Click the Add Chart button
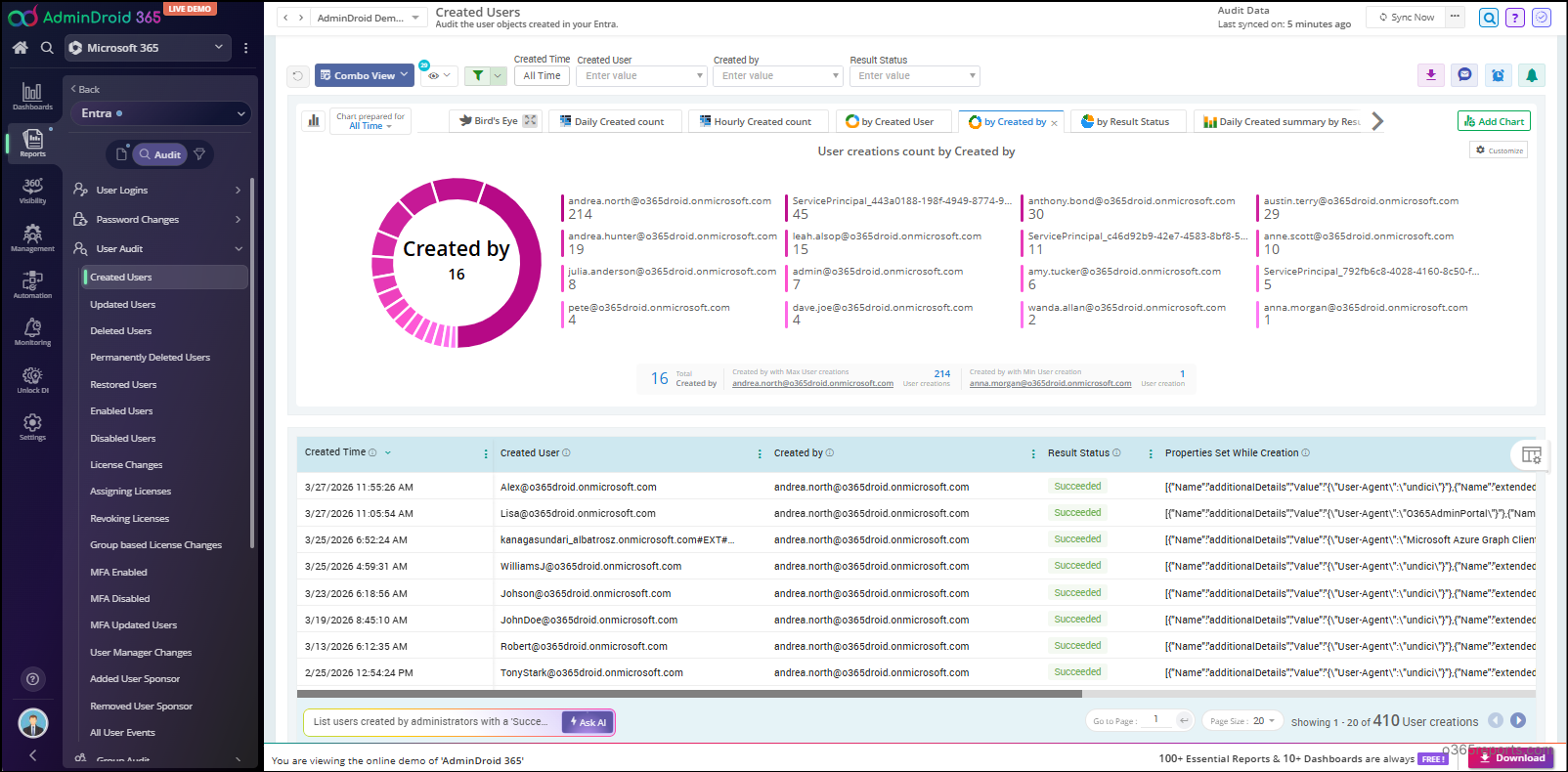 (x=1494, y=121)
